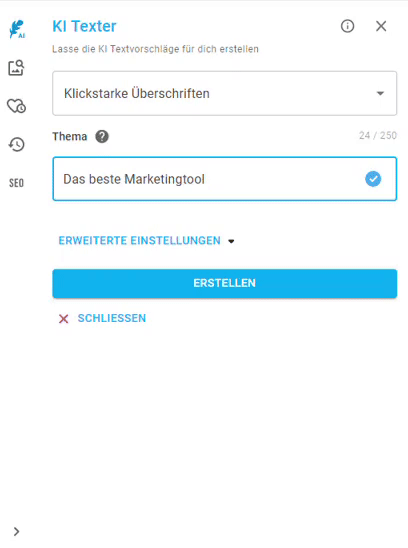The image size is (408, 548).
Task: Click the Erstellen button
Action: pyautogui.click(x=224, y=283)
